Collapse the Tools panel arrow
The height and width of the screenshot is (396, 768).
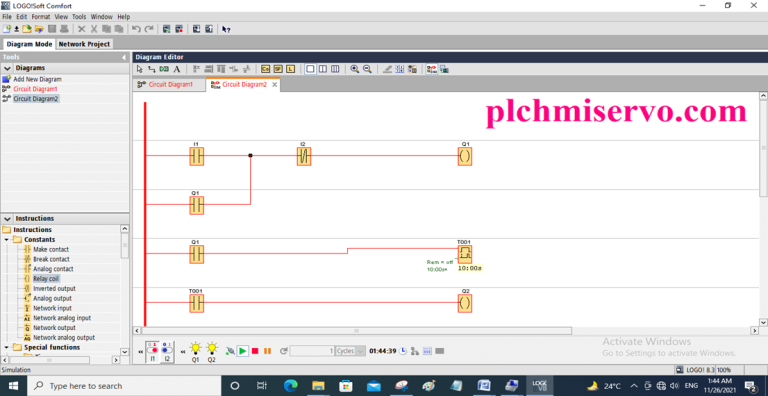(x=123, y=57)
